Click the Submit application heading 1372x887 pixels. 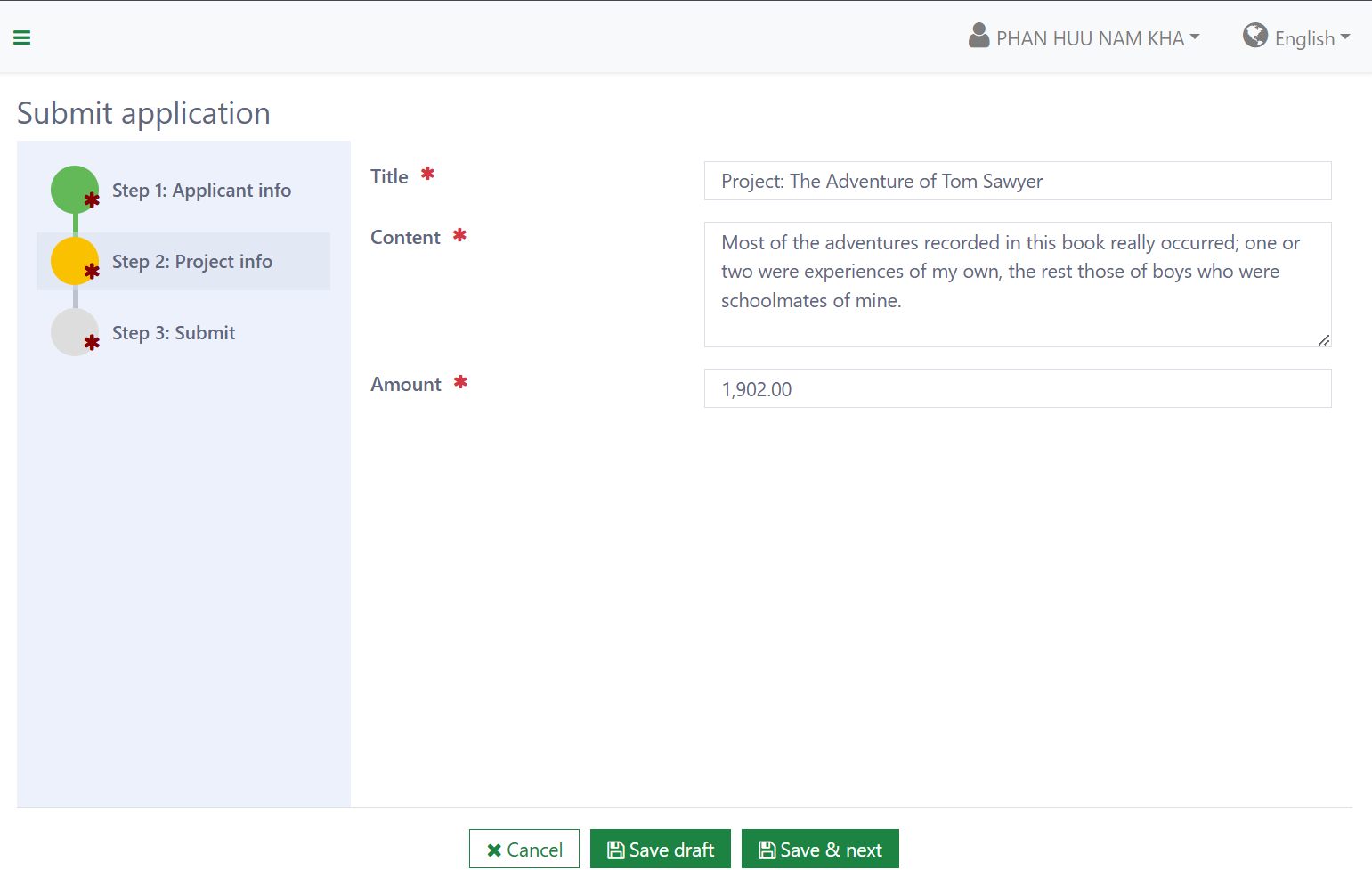tap(143, 113)
